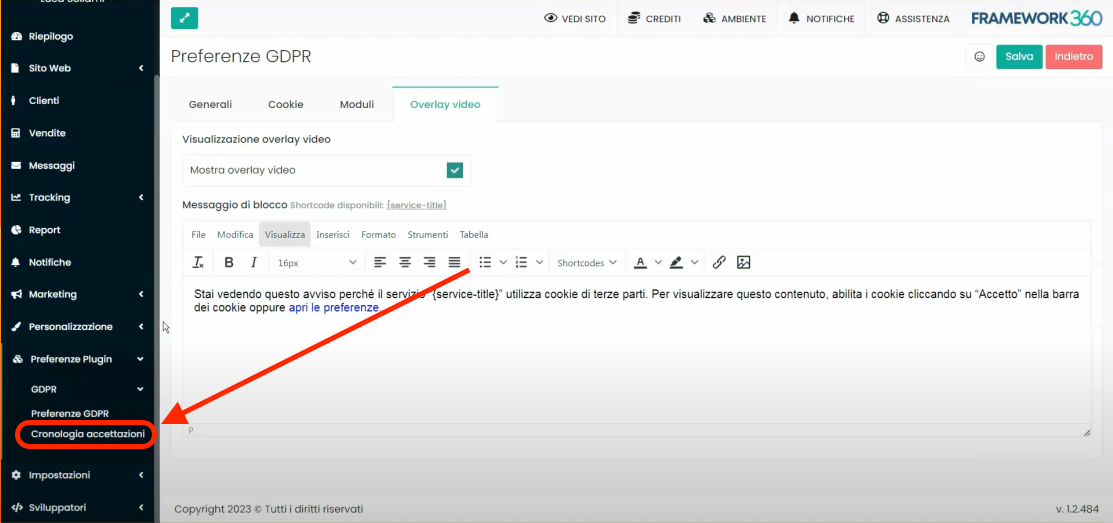Open the Inserisci editor menu

pos(333,235)
